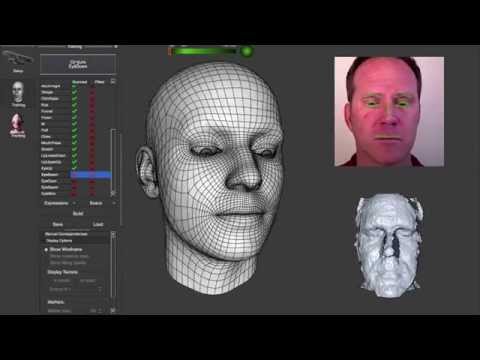
Task: Open the Expressions dropdown
Action: coord(59,203)
